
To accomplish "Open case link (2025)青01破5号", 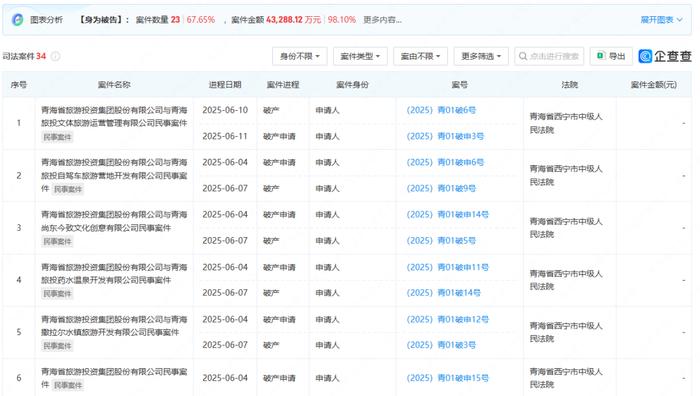I will [441, 241].
